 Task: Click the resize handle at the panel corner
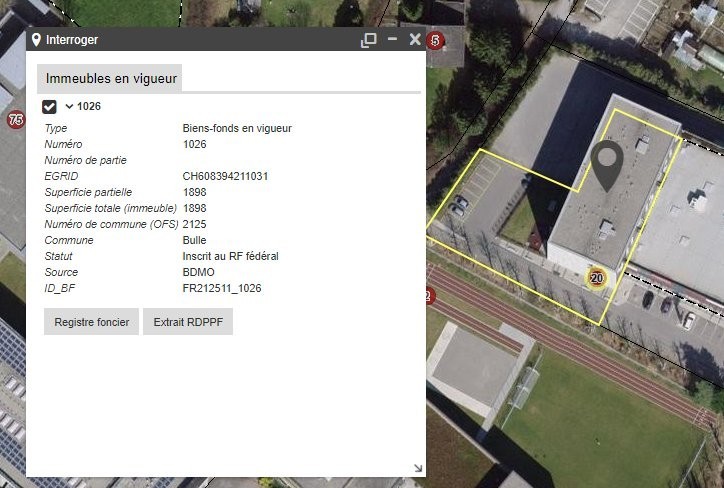[x=417, y=468]
